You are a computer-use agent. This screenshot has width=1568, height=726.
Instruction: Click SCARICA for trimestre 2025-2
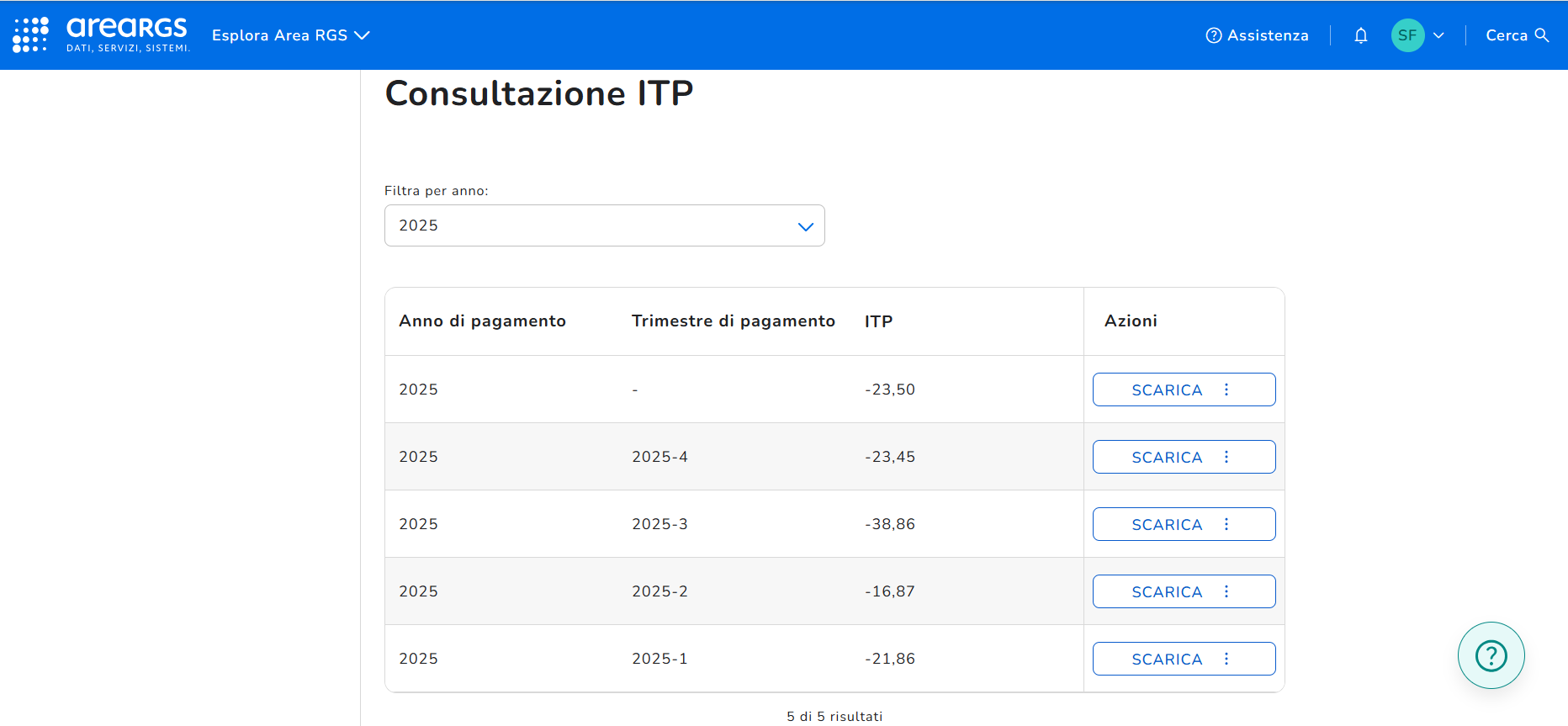[x=1166, y=591]
